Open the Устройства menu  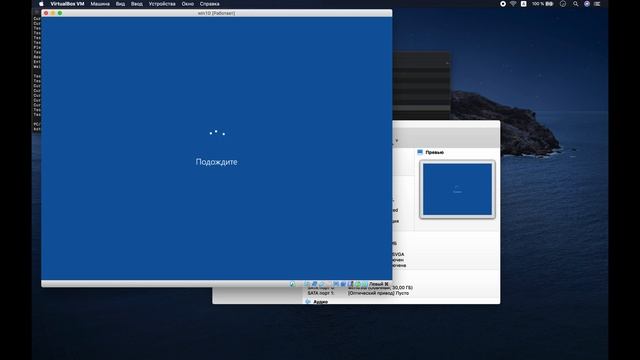coord(162,4)
